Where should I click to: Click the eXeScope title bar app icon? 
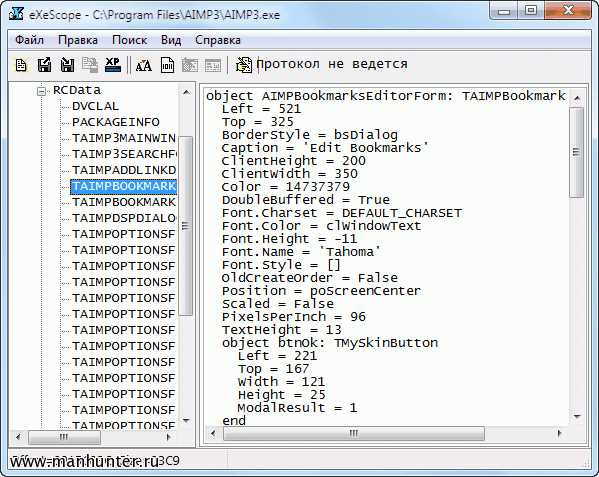(16, 13)
